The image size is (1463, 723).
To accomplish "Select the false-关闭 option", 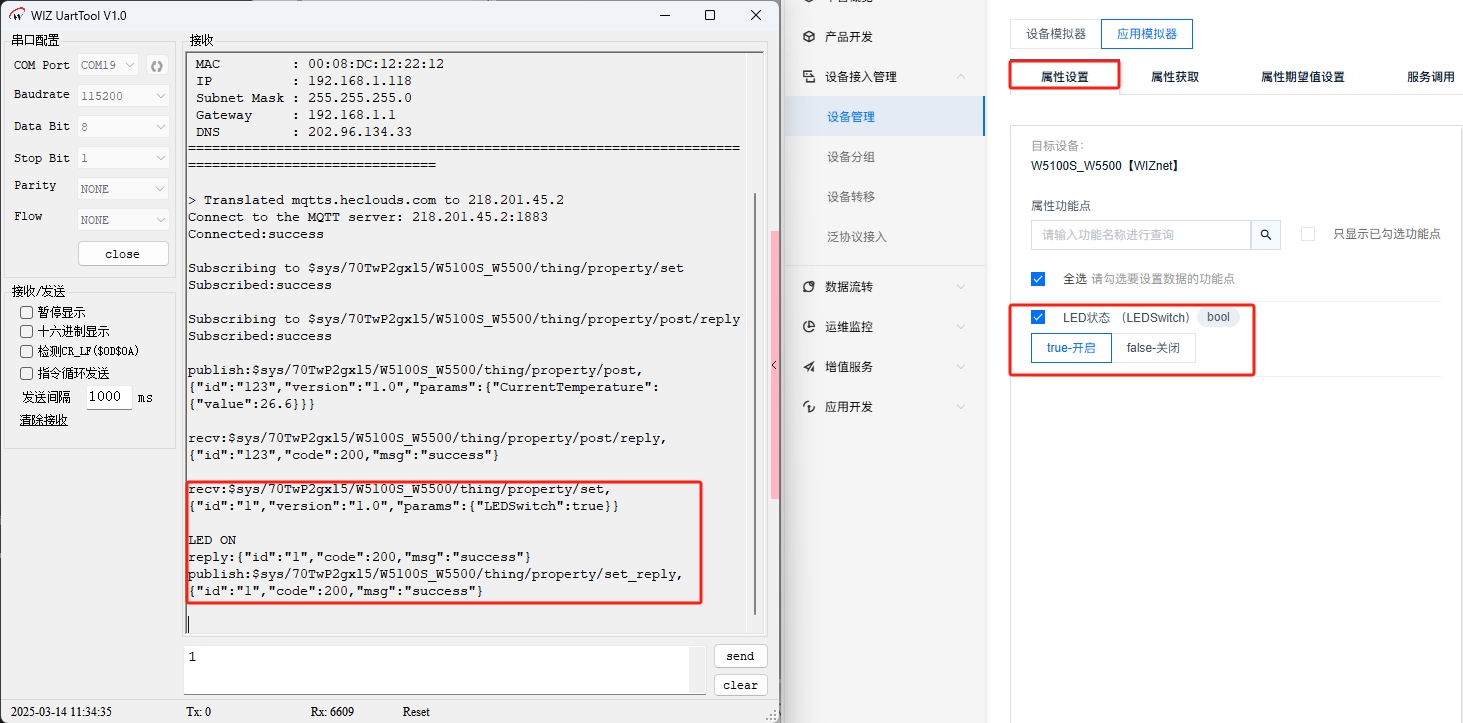I will [x=1153, y=348].
